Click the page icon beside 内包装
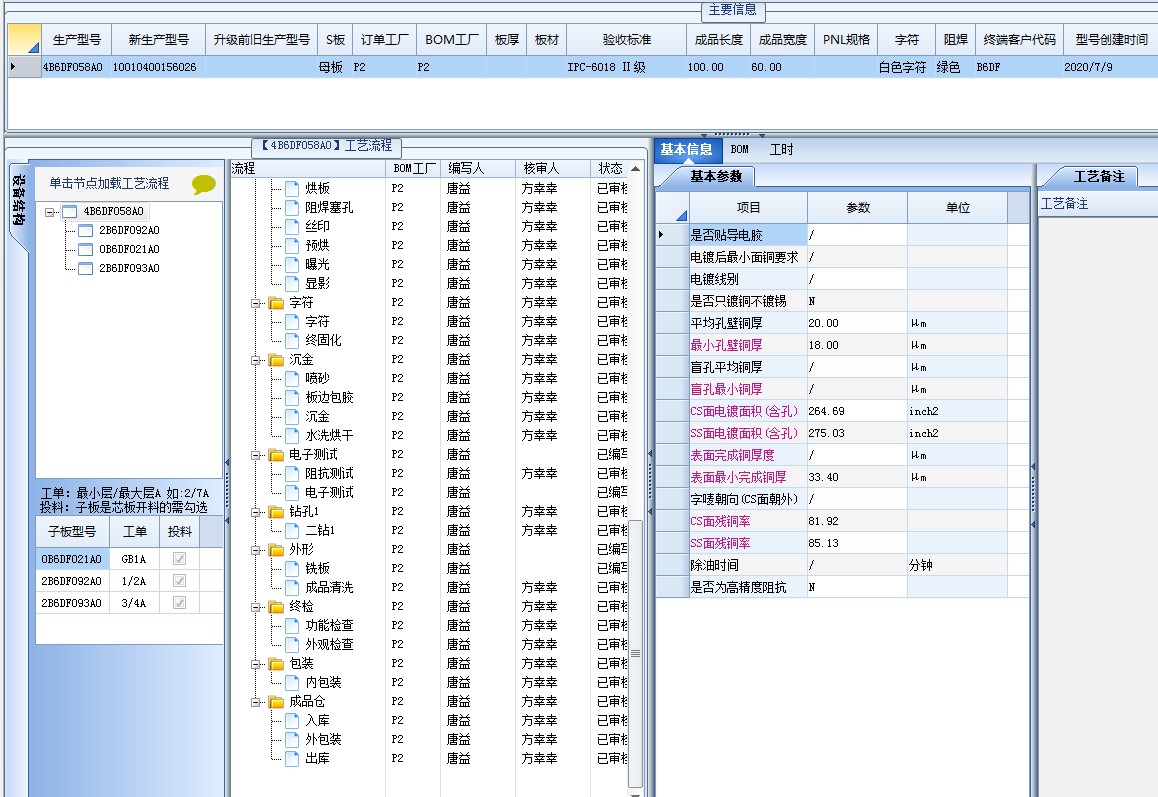1158x797 pixels. [x=292, y=683]
